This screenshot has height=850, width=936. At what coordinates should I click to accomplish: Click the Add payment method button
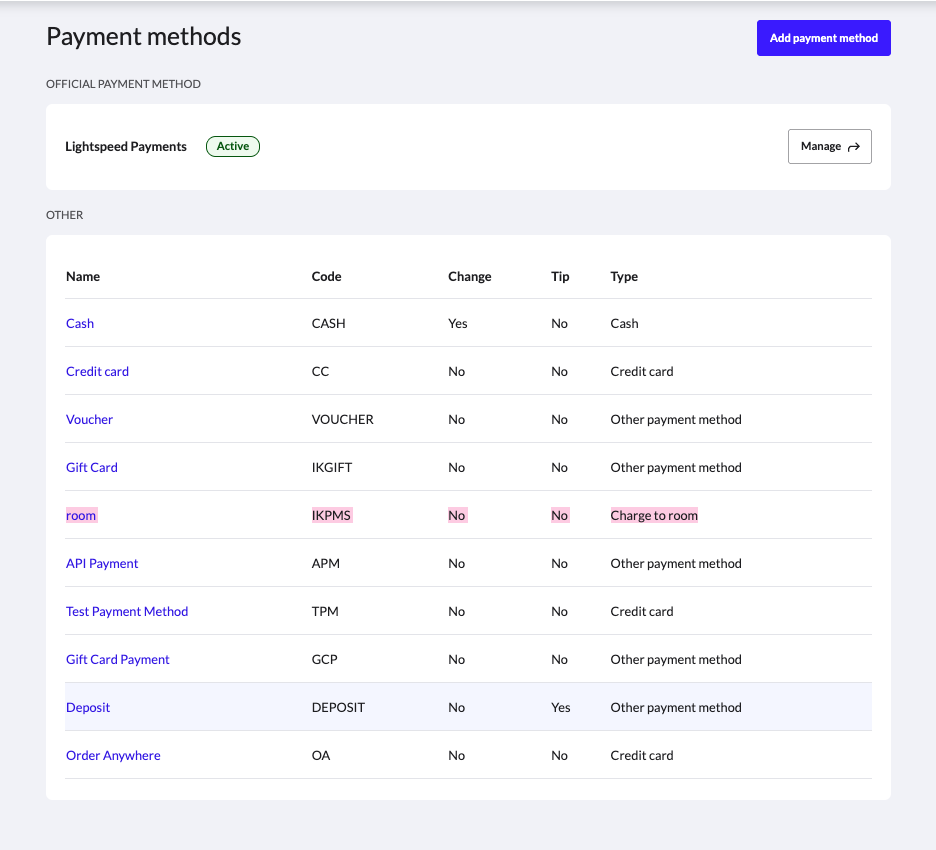pyautogui.click(x=823, y=37)
